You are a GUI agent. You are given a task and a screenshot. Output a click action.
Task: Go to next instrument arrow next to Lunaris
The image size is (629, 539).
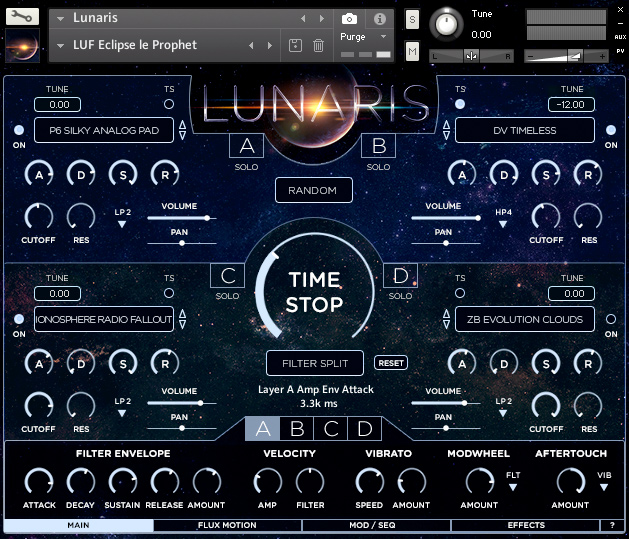321,18
